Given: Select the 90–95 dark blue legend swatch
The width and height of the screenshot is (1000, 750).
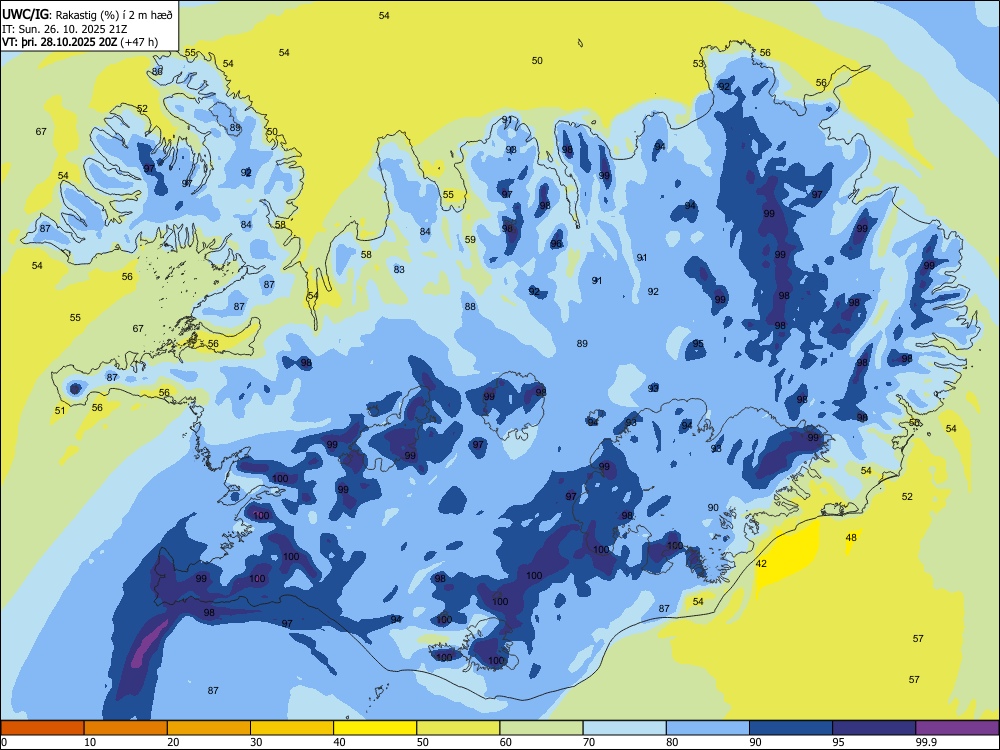Looking at the screenshot, I should (x=791, y=728).
